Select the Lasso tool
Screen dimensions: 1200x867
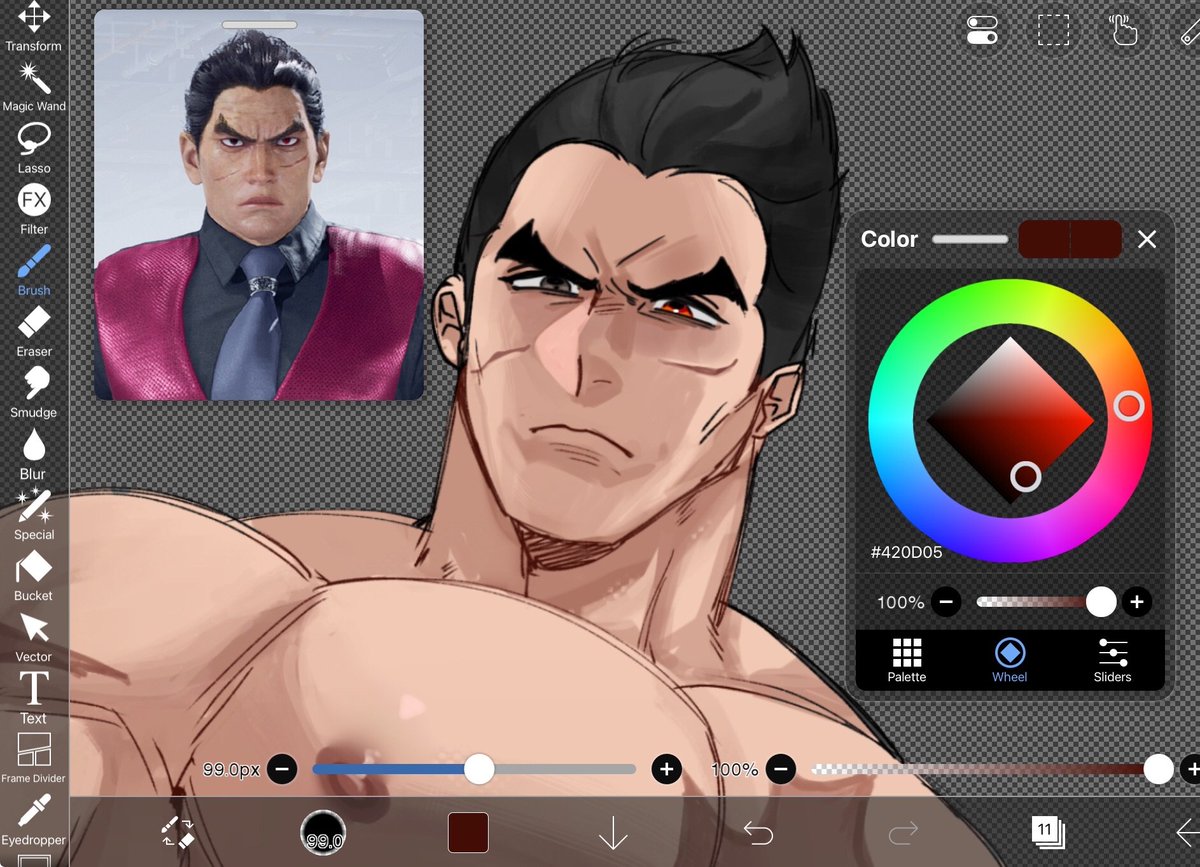click(x=33, y=149)
